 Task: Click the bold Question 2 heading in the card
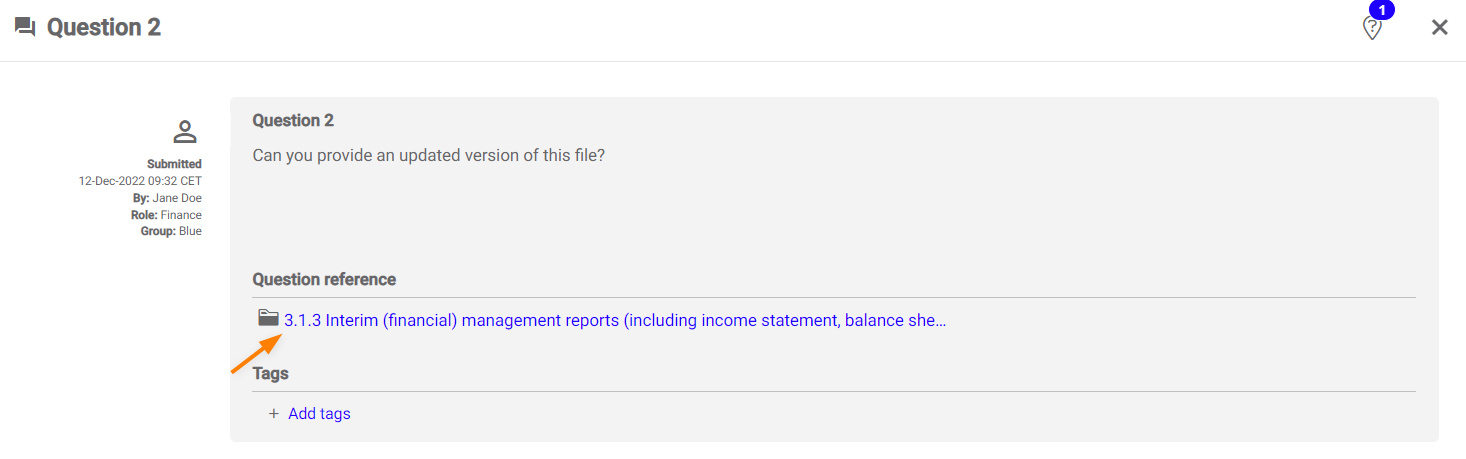293,121
